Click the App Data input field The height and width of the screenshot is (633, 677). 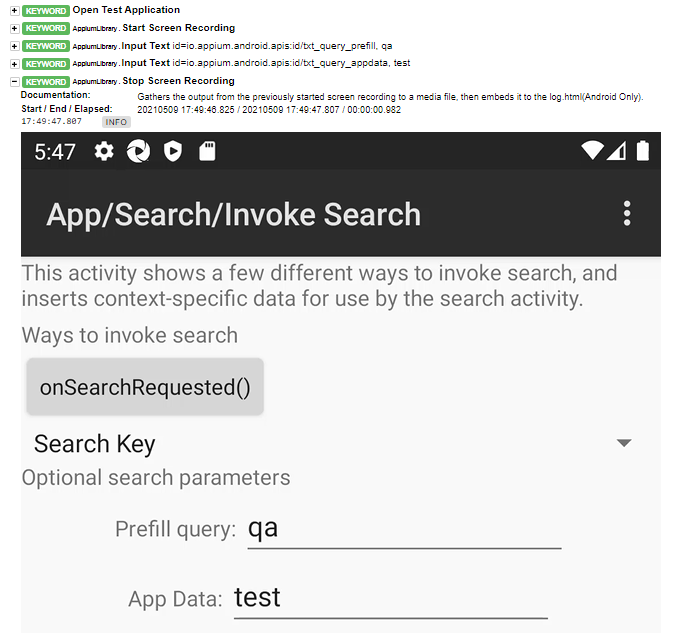click(x=391, y=598)
